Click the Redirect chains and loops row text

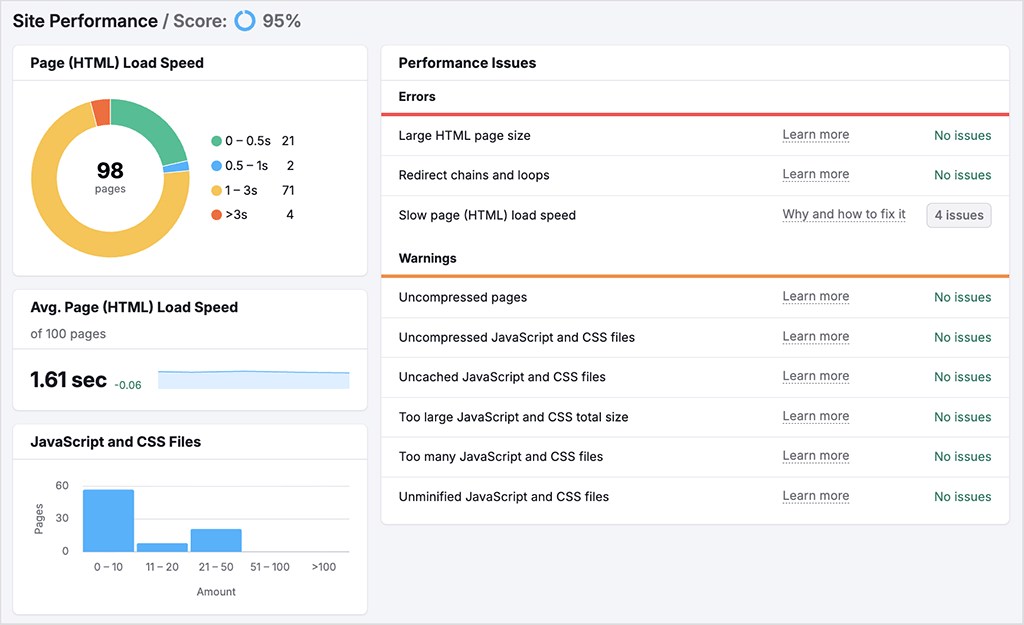click(x=474, y=175)
